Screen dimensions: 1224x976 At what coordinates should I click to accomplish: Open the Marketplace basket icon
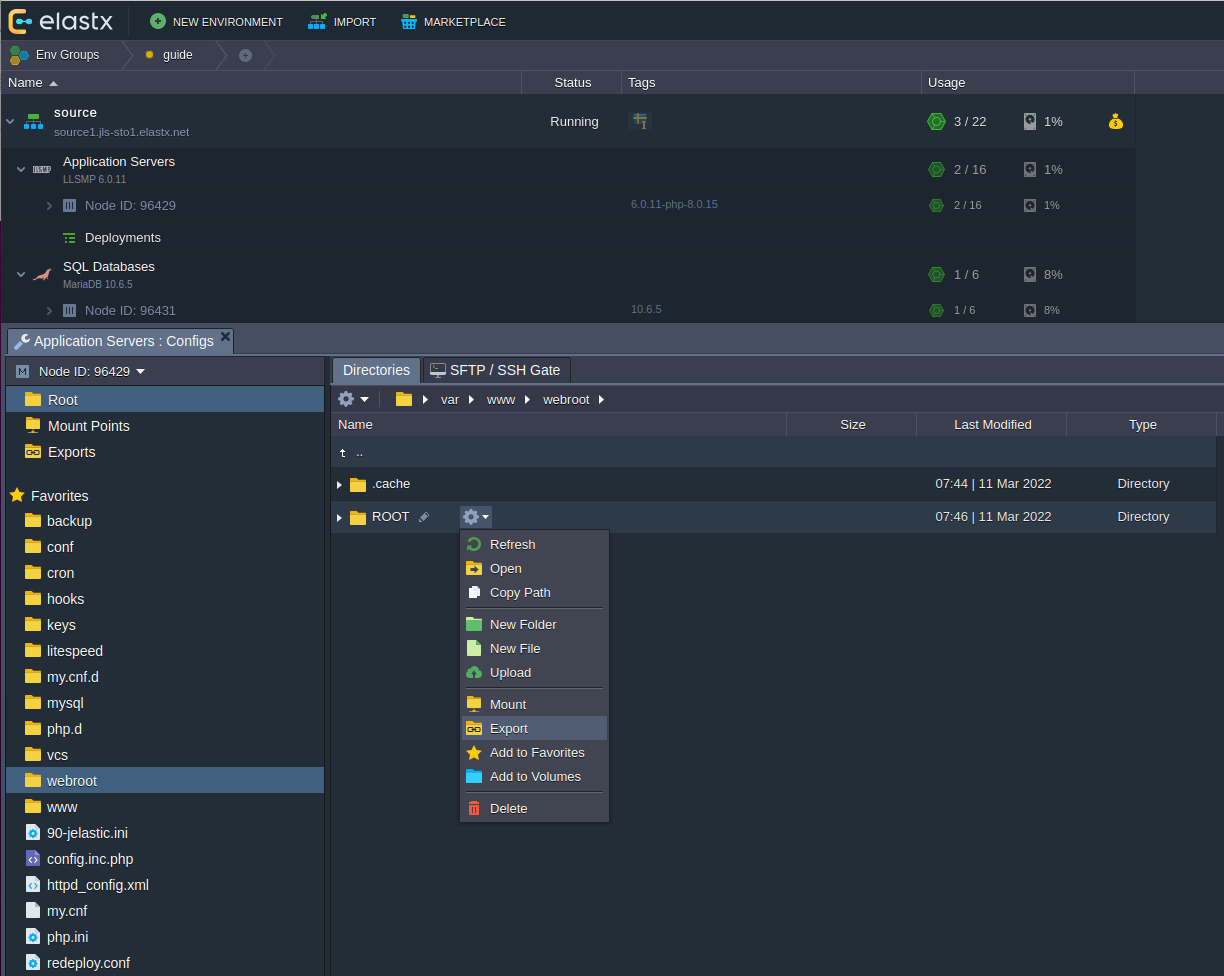point(409,22)
